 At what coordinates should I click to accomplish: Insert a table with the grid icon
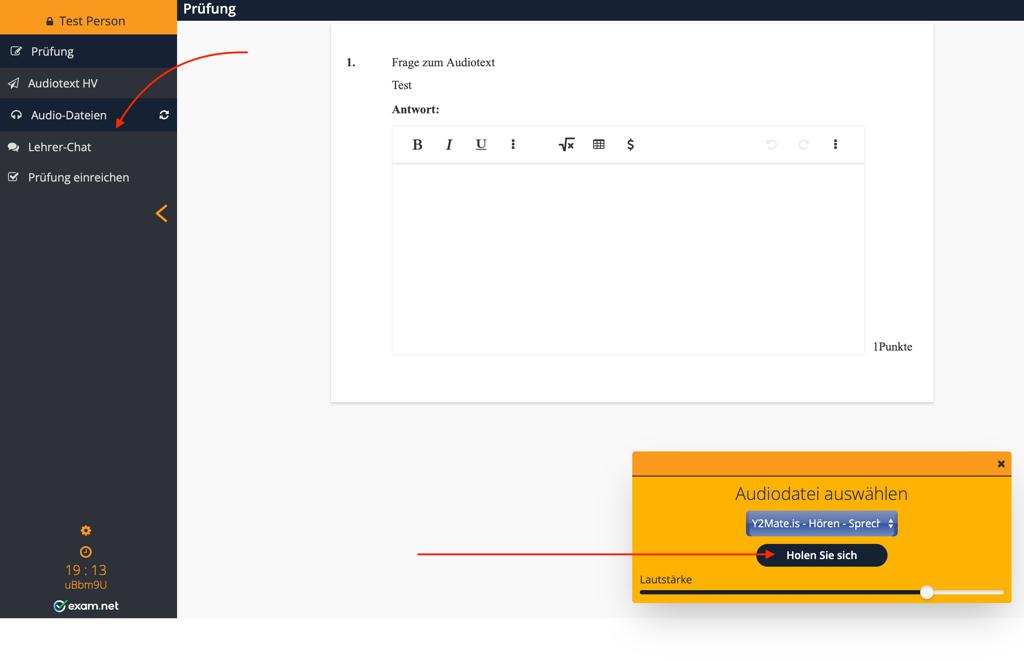599,145
